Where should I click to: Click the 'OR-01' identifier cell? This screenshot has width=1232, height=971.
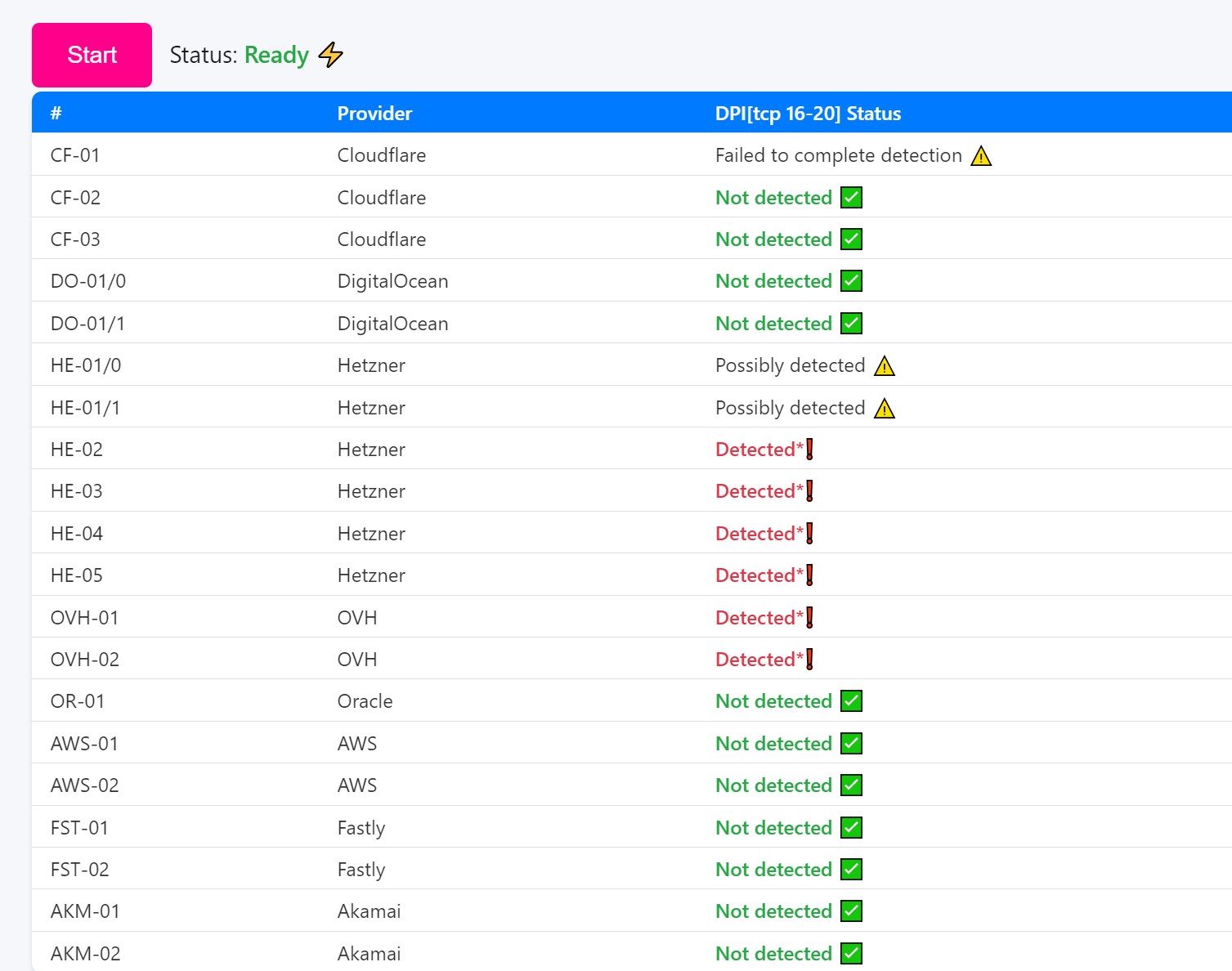click(x=78, y=701)
